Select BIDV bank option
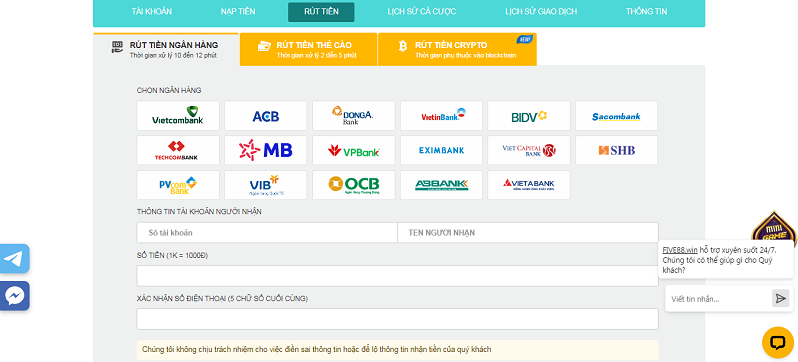 (529, 116)
